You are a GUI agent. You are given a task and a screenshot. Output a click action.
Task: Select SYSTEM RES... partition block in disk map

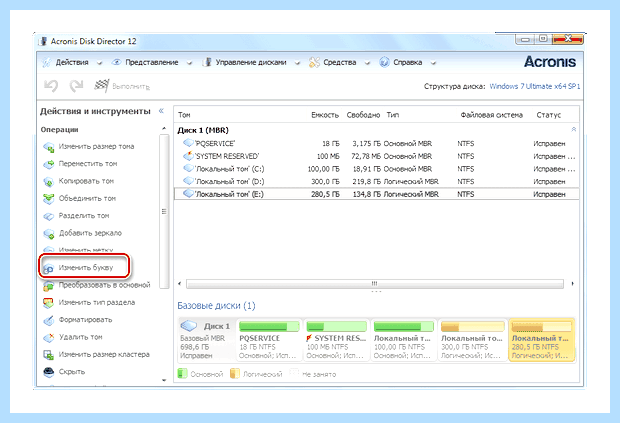(x=336, y=340)
